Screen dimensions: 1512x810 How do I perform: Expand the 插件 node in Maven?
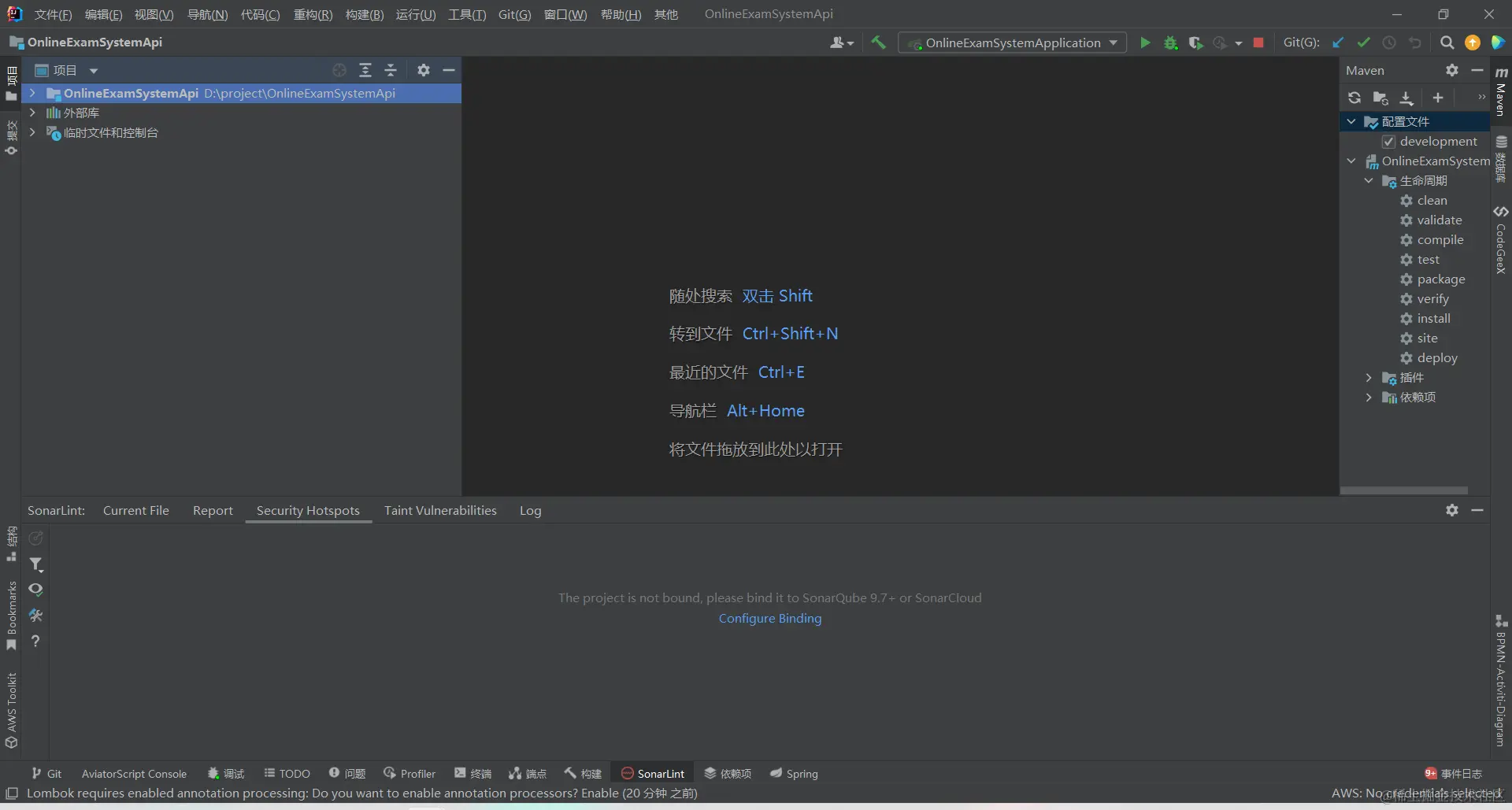pyautogui.click(x=1369, y=377)
